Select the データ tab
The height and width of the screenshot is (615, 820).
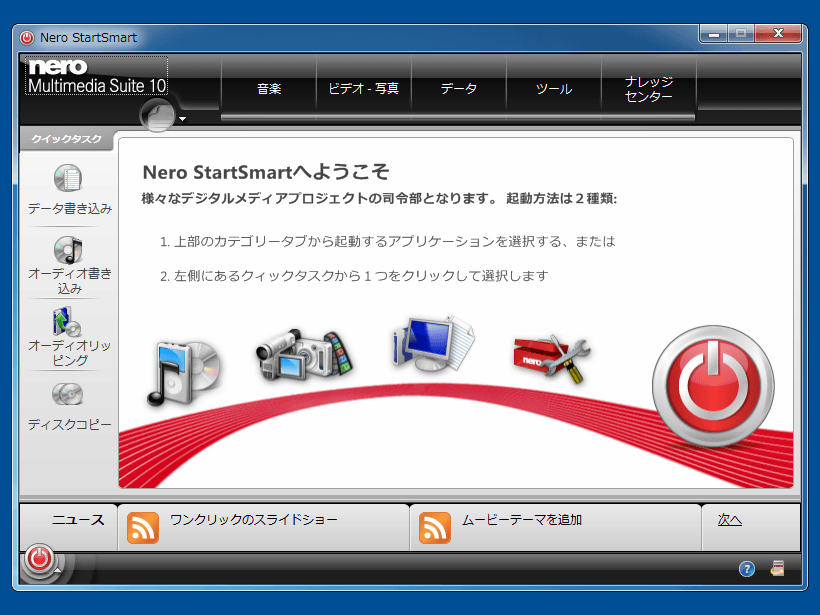tap(459, 88)
